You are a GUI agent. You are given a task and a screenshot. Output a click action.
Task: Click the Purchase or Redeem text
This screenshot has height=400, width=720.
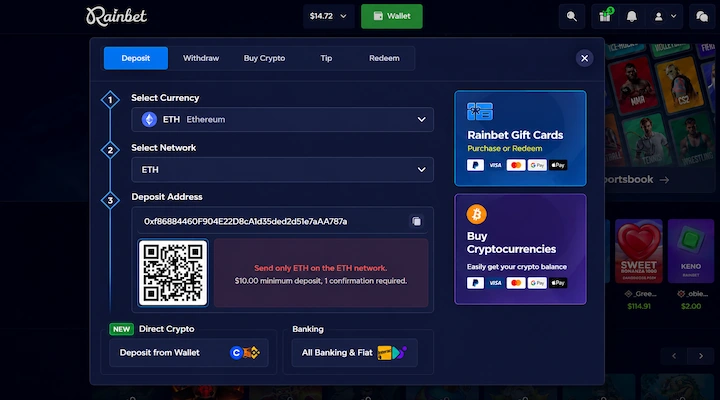(505, 148)
